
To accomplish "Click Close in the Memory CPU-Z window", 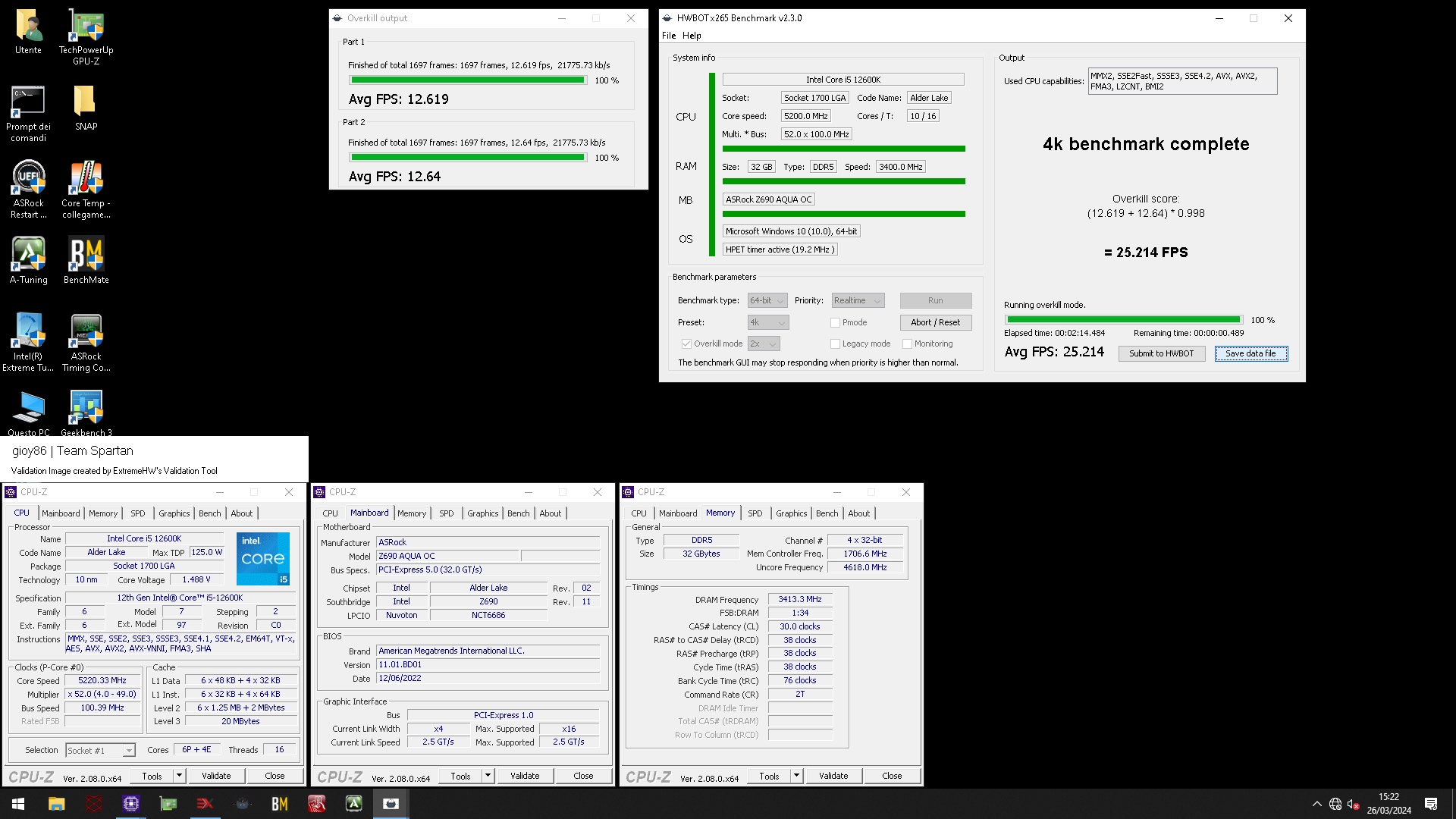I will 892,776.
